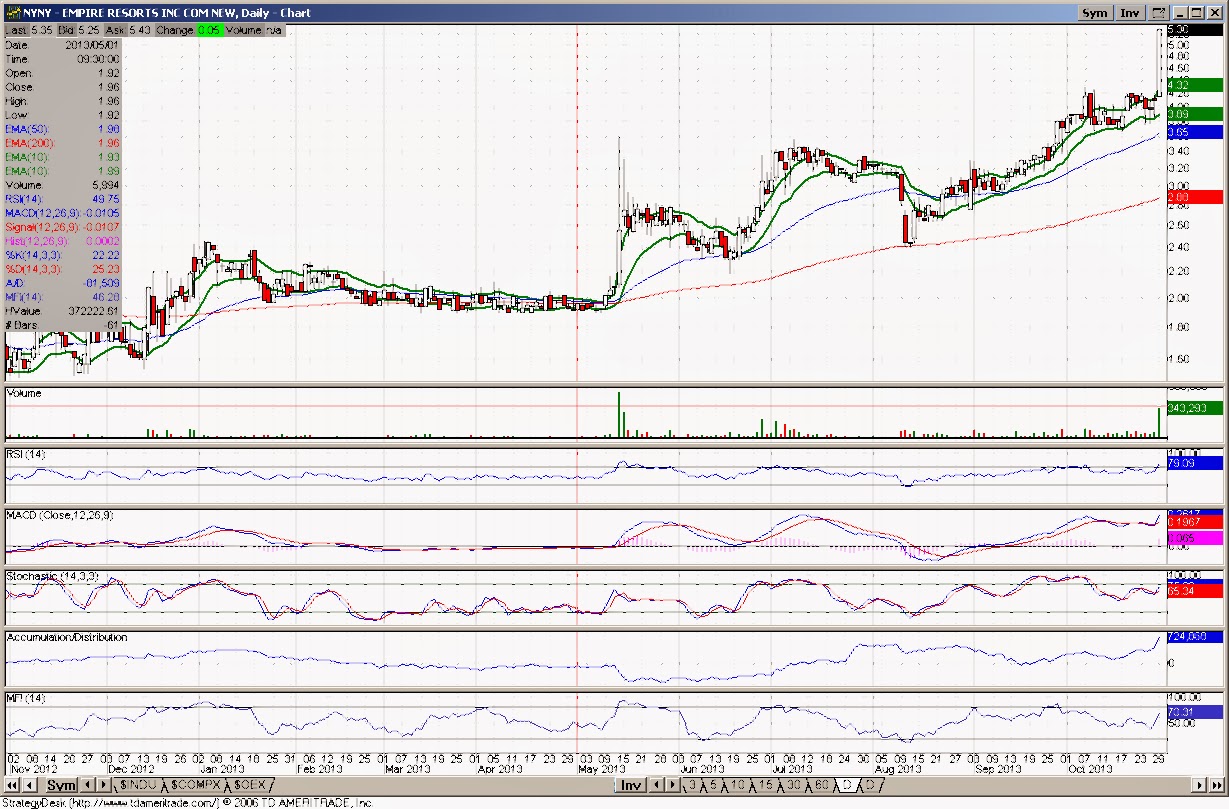Switch to the $INDU symbol tab
This screenshot has height=809, width=1229.
pos(140,785)
